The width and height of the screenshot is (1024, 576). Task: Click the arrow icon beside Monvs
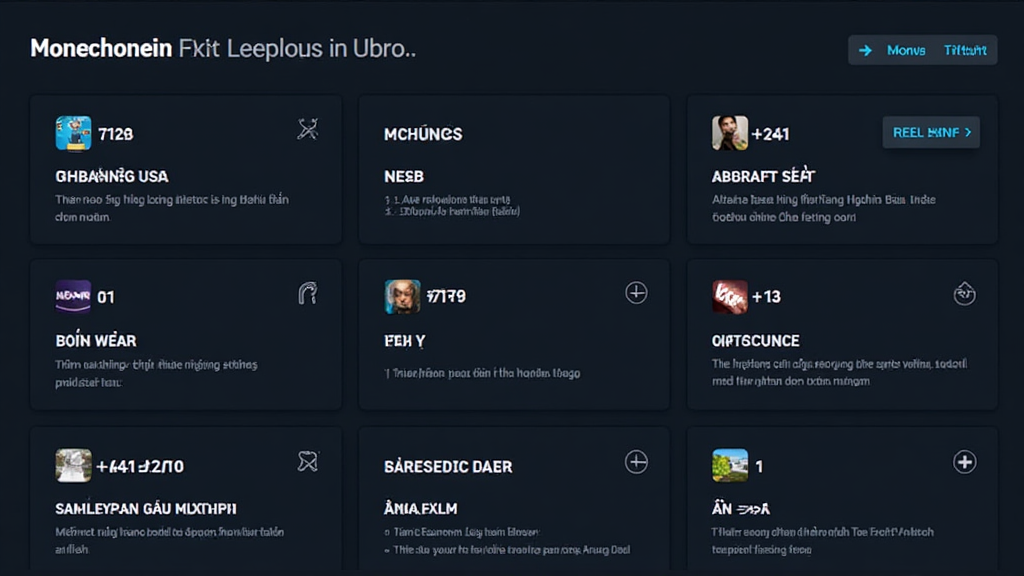point(866,50)
